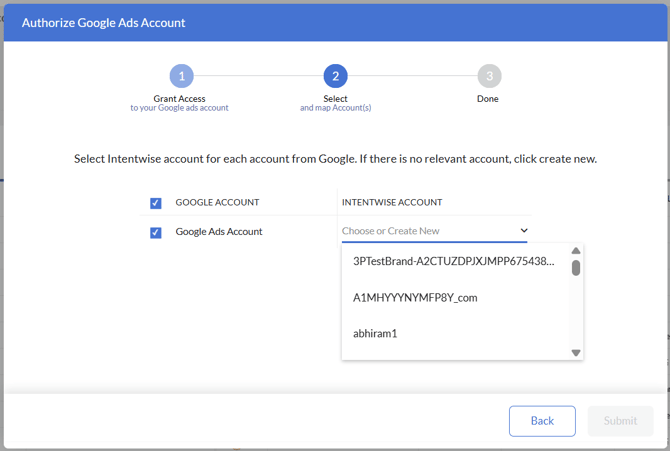The height and width of the screenshot is (451, 670).
Task: Select 3PTestBrand-A2CTUZDPJXJMPP675438 option
Action: click(x=455, y=261)
